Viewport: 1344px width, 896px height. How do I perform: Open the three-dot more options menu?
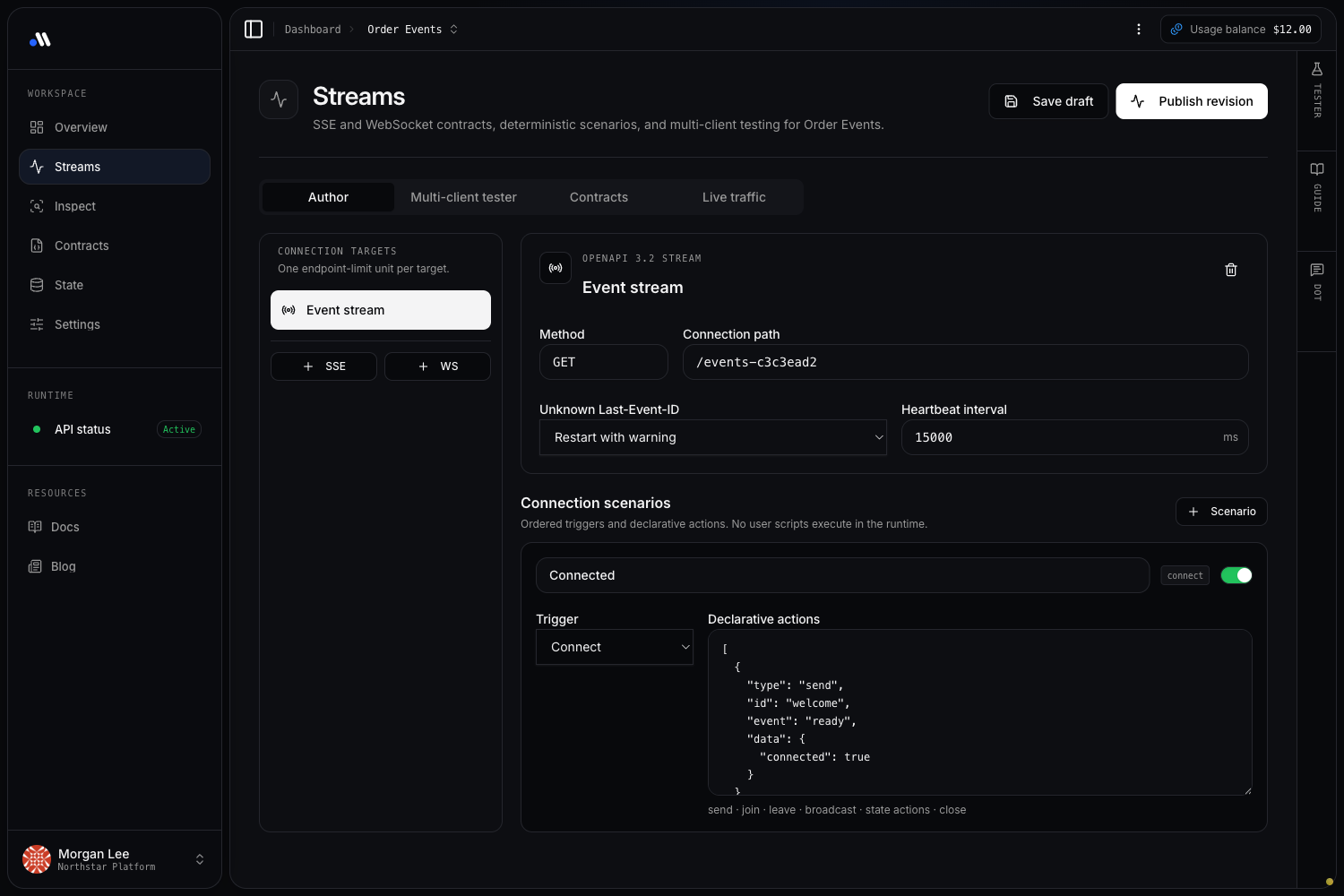coord(1139,30)
